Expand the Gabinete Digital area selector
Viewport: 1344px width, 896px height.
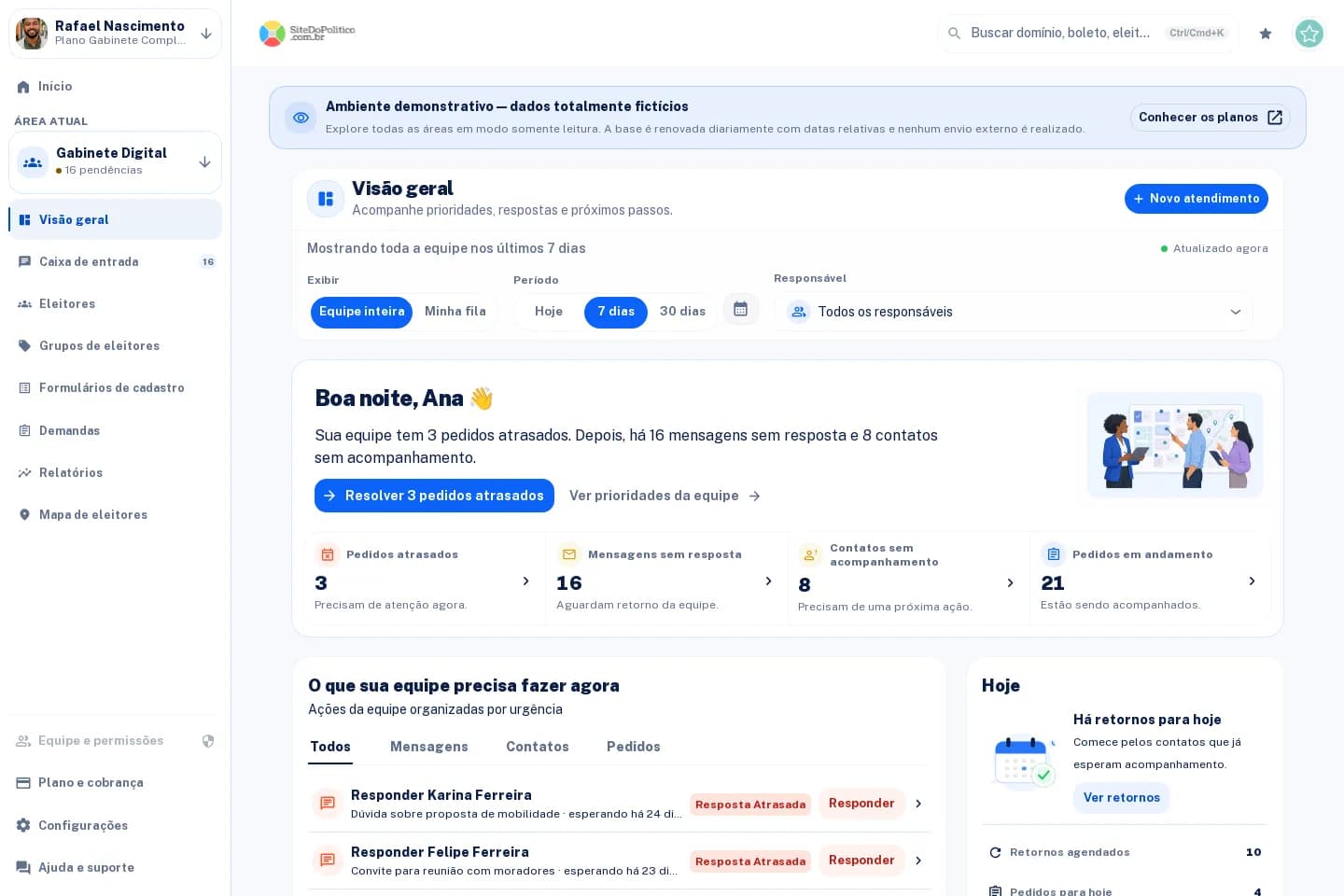pyautogui.click(x=204, y=162)
